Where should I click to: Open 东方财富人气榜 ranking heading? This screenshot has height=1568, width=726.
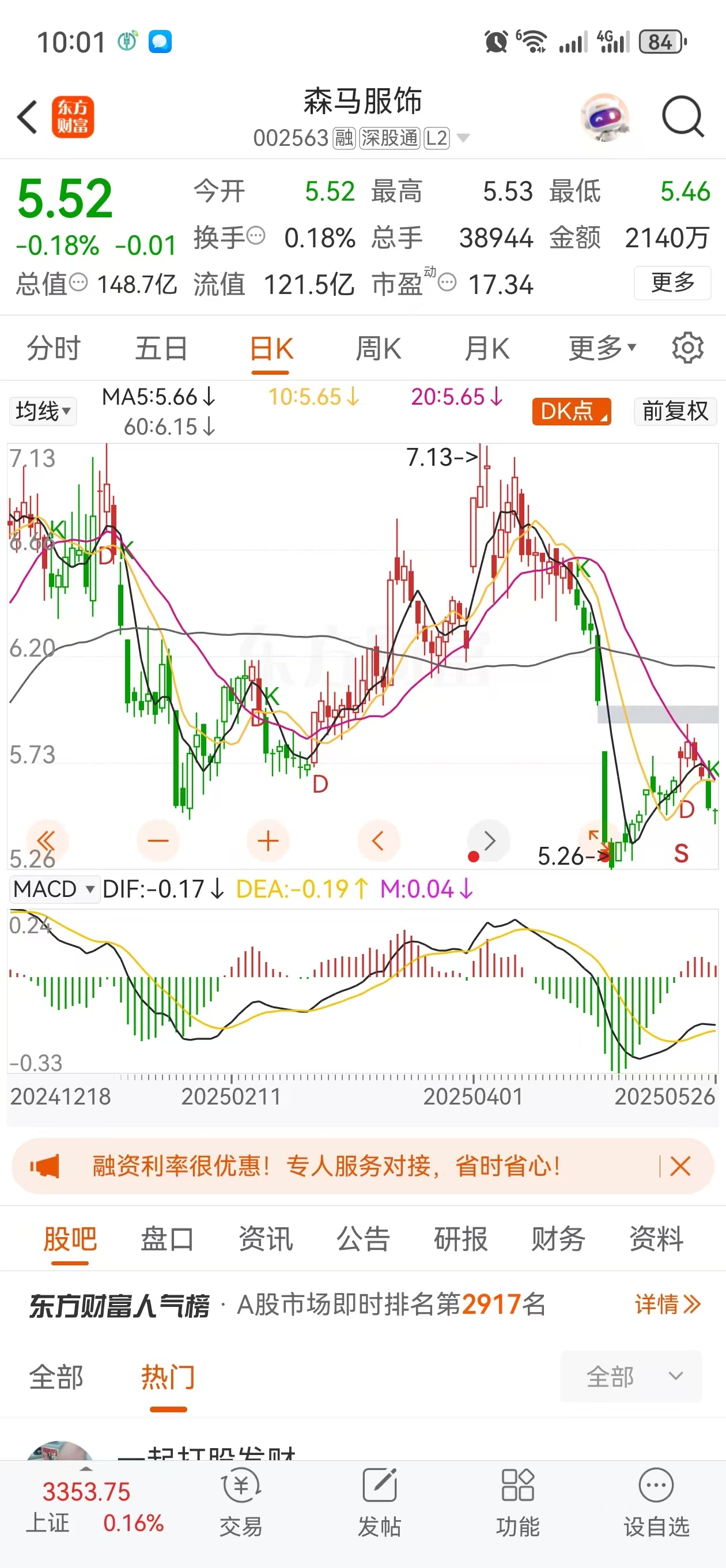pyautogui.click(x=119, y=1305)
